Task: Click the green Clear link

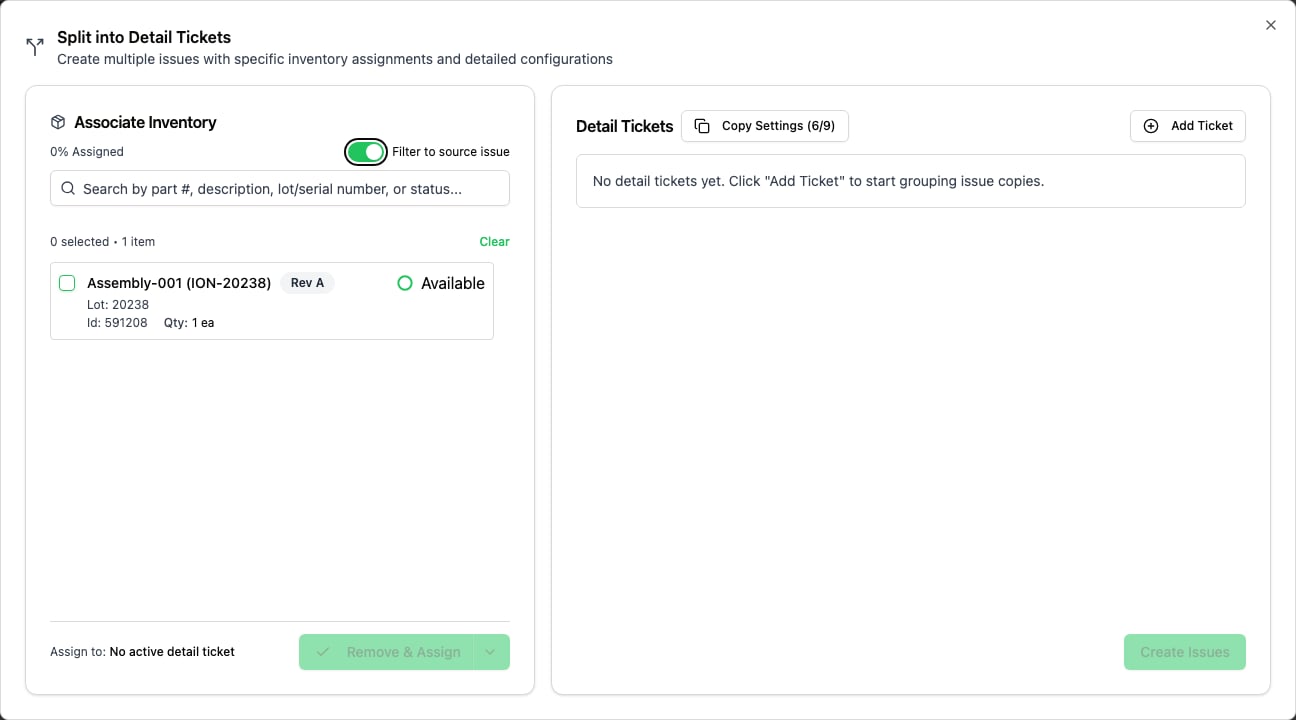Action: click(494, 242)
